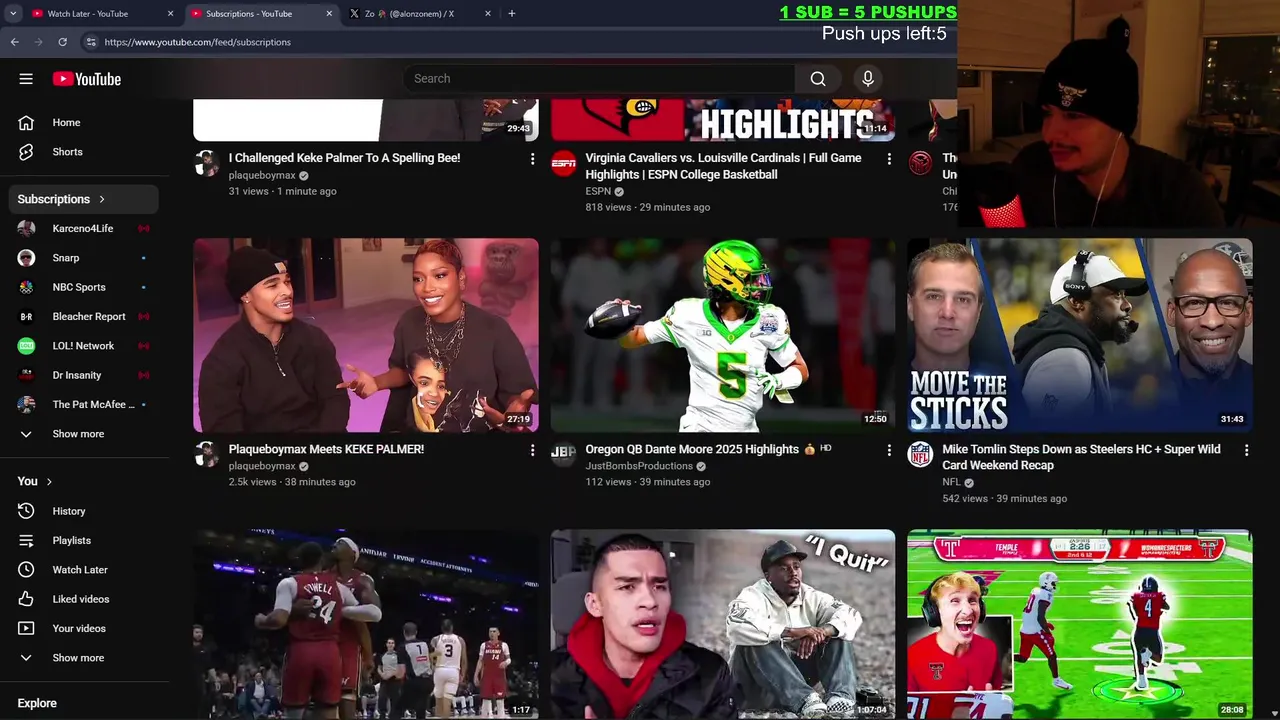The width and height of the screenshot is (1280, 720).
Task: Open options menu for Virginia vs Louisville video
Action: (x=889, y=159)
